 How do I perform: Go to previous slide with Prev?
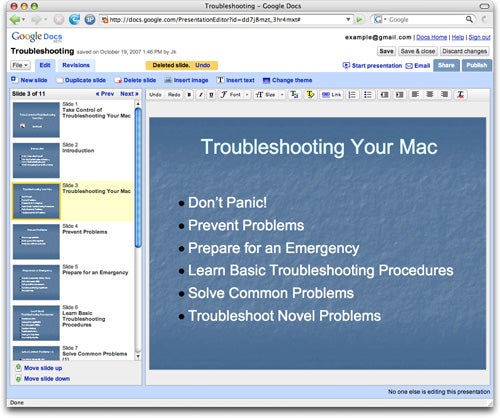[105, 94]
